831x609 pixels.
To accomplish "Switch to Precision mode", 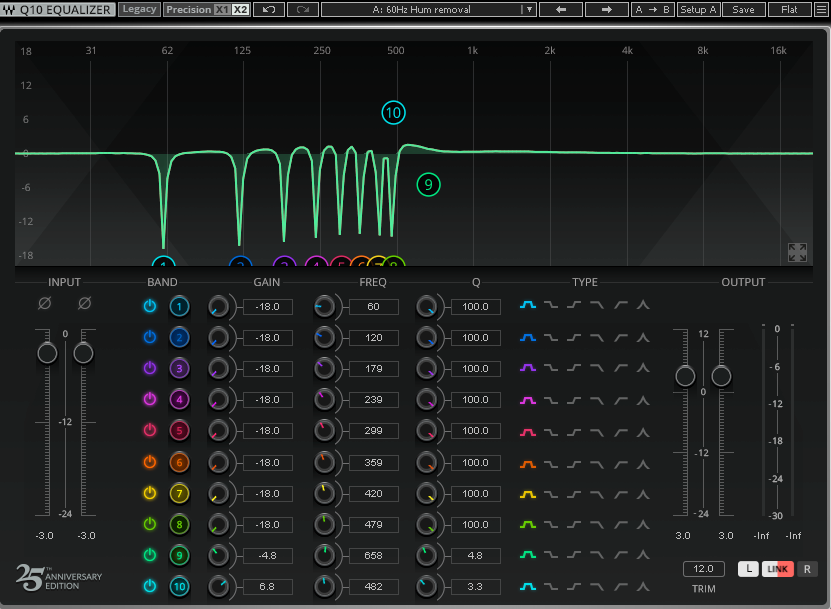I will click(x=189, y=10).
